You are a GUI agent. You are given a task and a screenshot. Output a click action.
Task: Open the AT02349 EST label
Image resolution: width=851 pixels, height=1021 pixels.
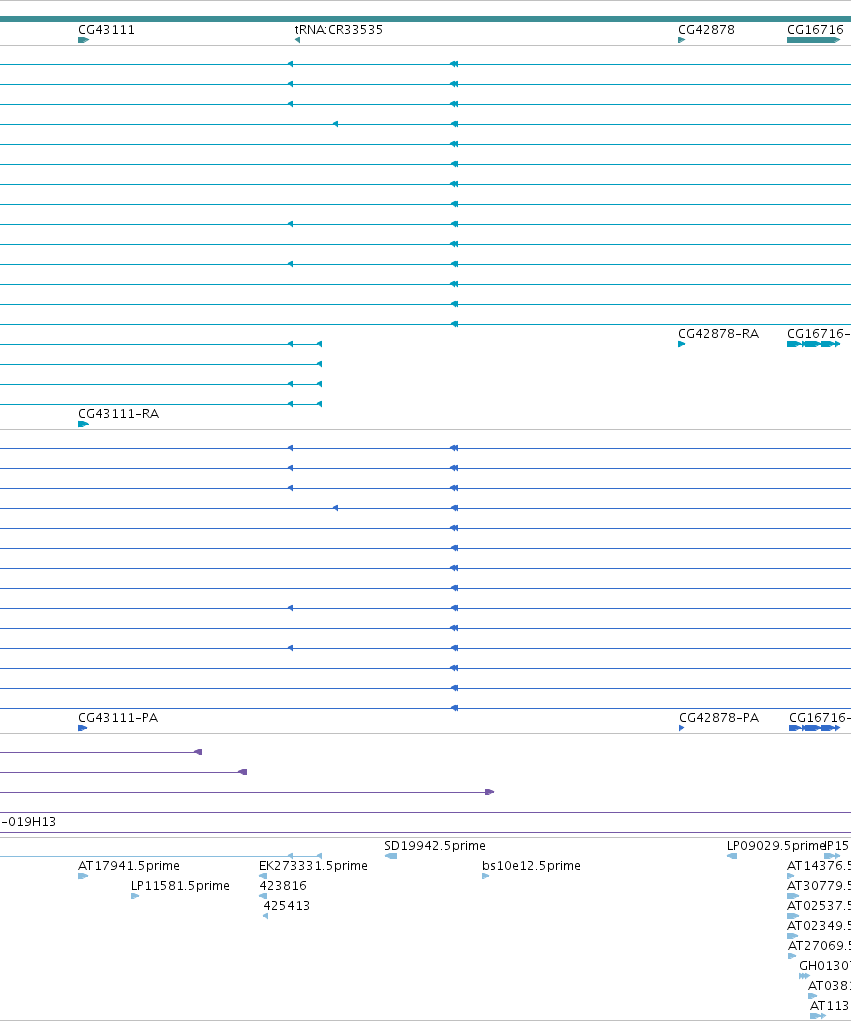(818, 926)
